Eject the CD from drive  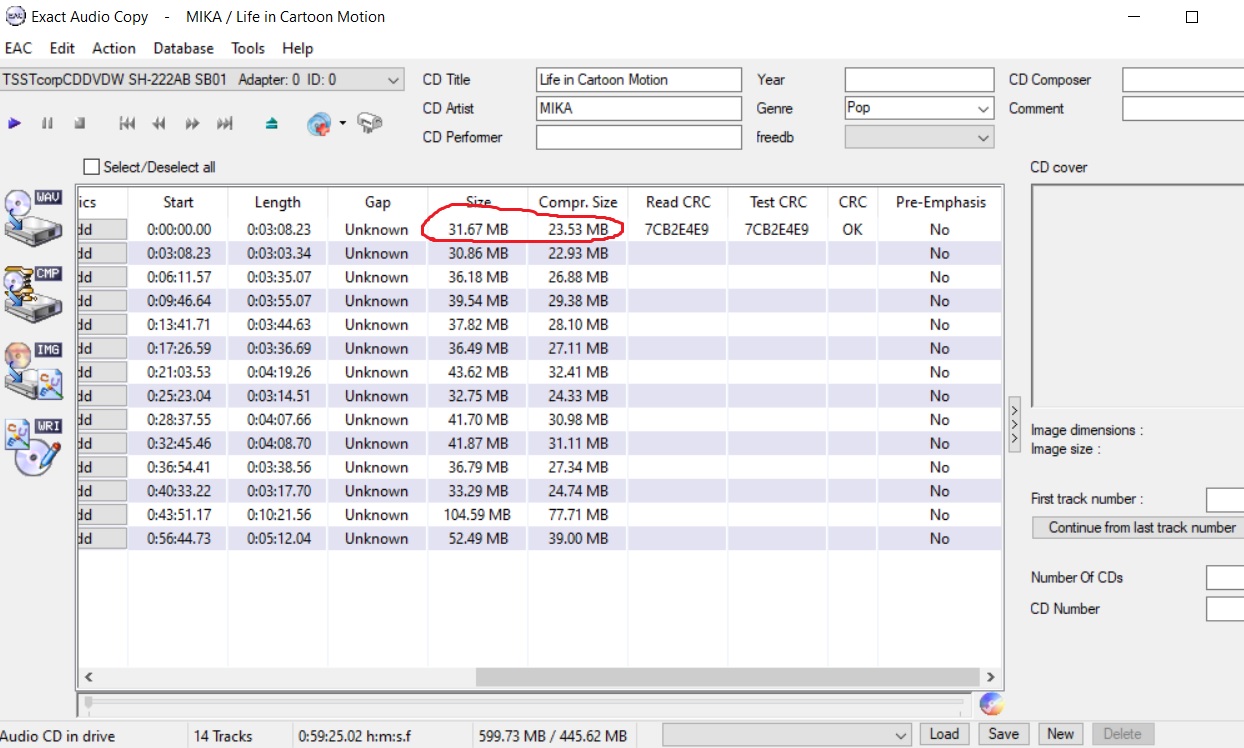272,123
